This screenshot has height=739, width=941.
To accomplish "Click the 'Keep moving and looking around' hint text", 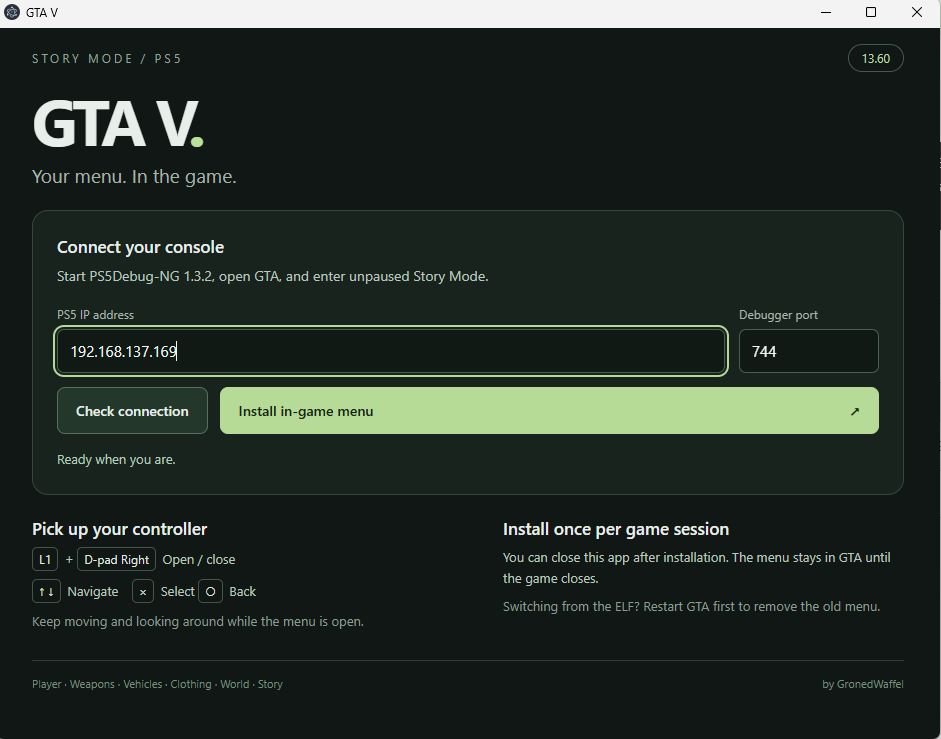I will coord(198,621).
